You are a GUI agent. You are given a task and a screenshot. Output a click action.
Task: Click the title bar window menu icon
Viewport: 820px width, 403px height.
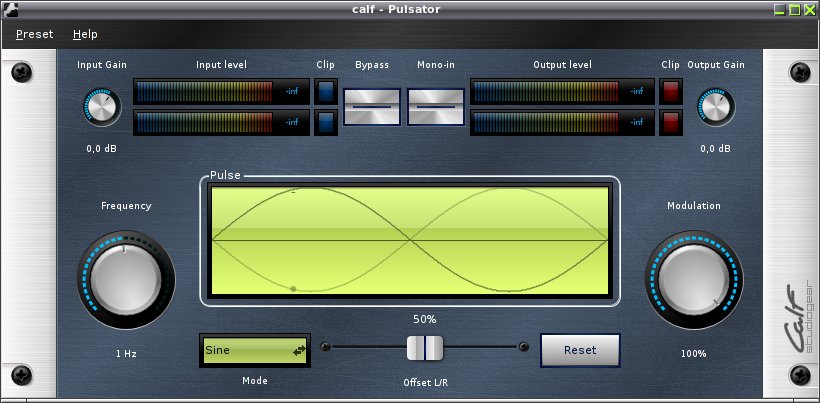pyautogui.click(x=10, y=9)
